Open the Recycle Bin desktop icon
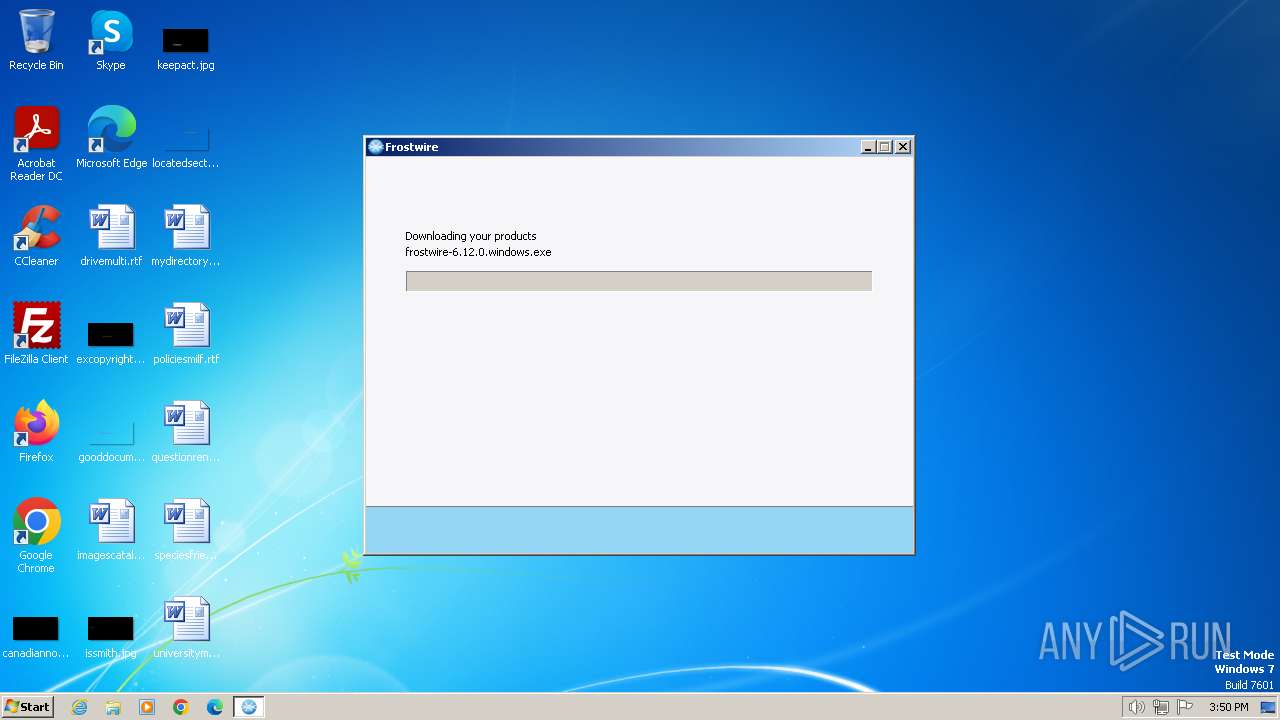This screenshot has height=720, width=1280. click(x=36, y=40)
